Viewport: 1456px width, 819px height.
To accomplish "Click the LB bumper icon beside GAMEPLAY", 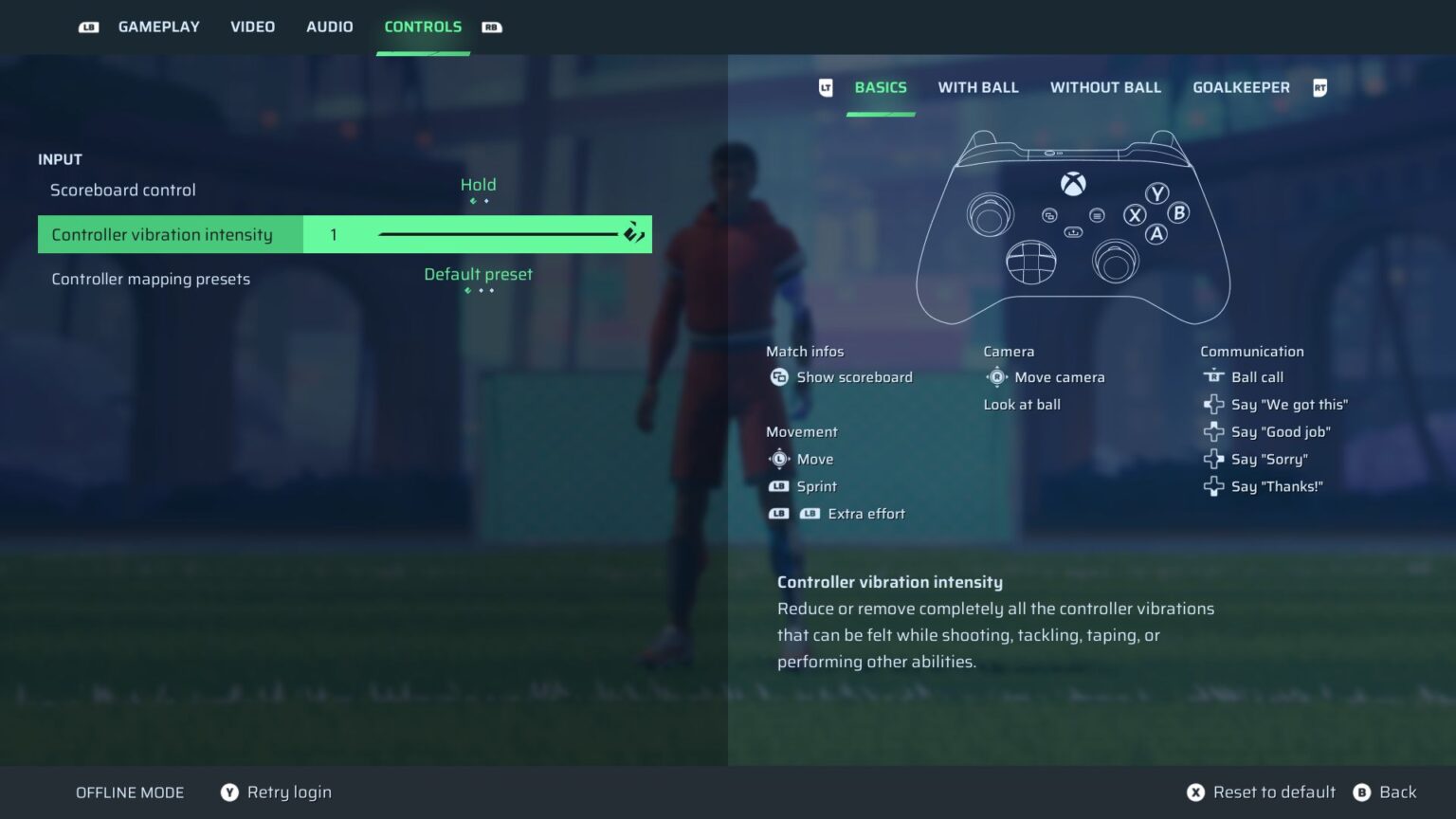I will (x=88, y=27).
